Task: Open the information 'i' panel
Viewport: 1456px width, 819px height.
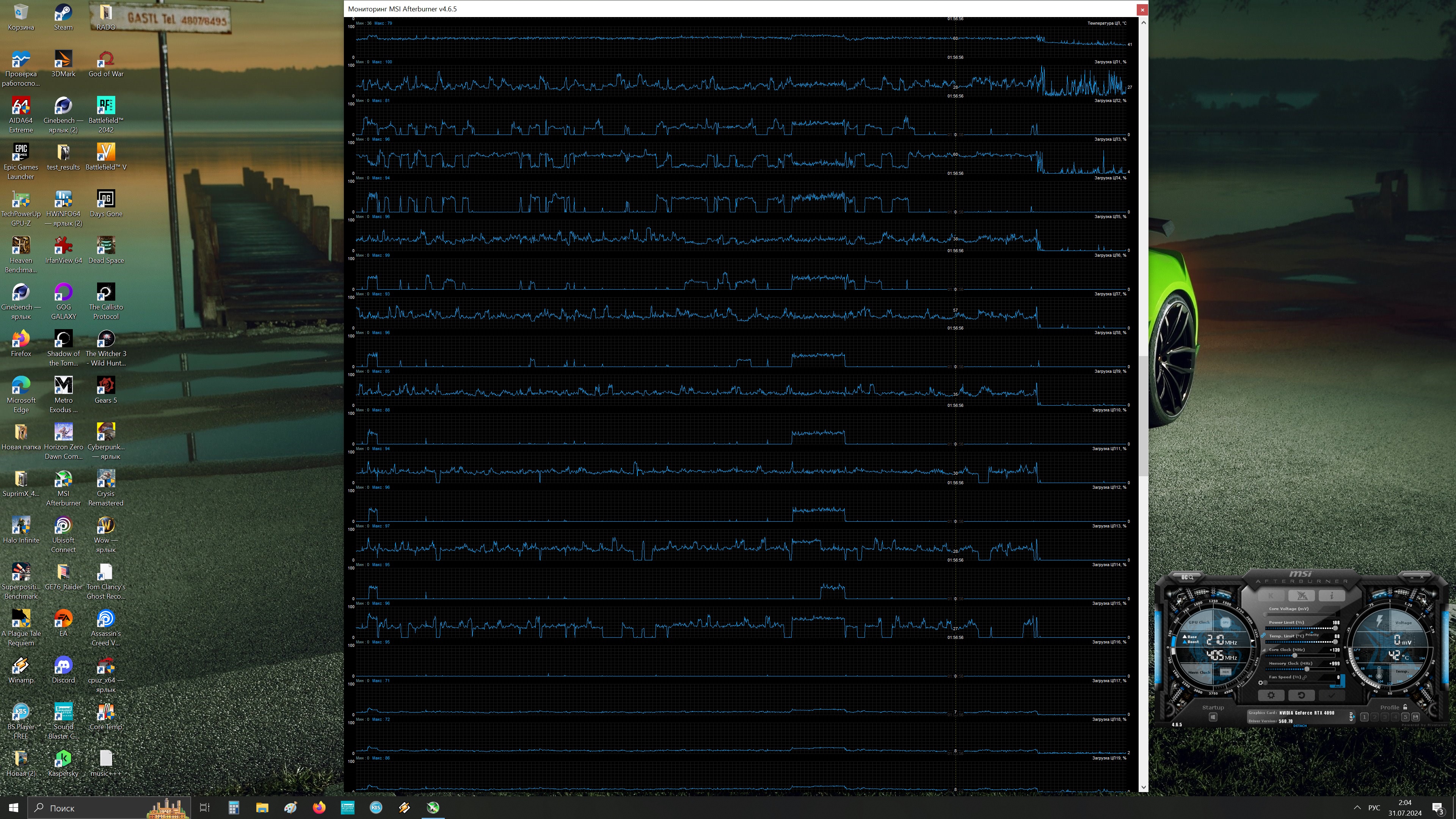Action: (x=1332, y=596)
